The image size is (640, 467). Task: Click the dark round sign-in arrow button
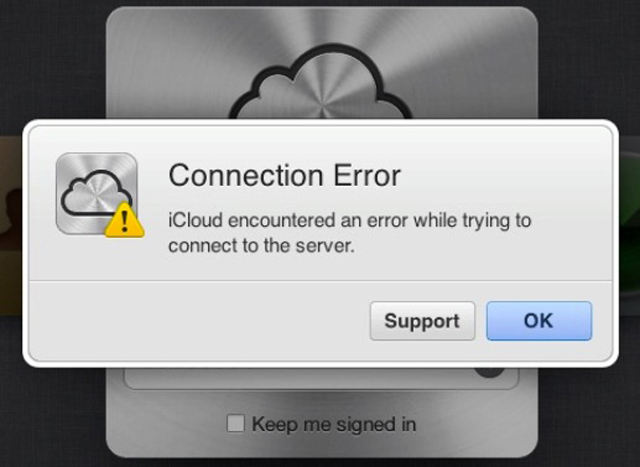point(490,372)
